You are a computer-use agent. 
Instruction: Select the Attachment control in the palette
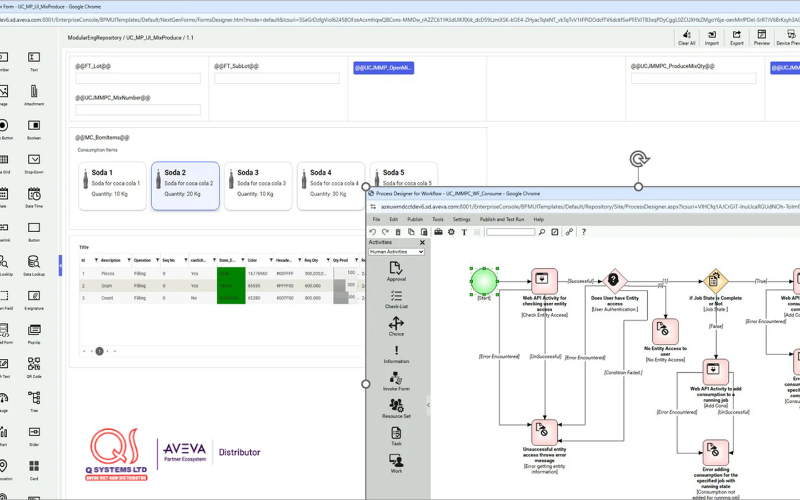coord(34,95)
